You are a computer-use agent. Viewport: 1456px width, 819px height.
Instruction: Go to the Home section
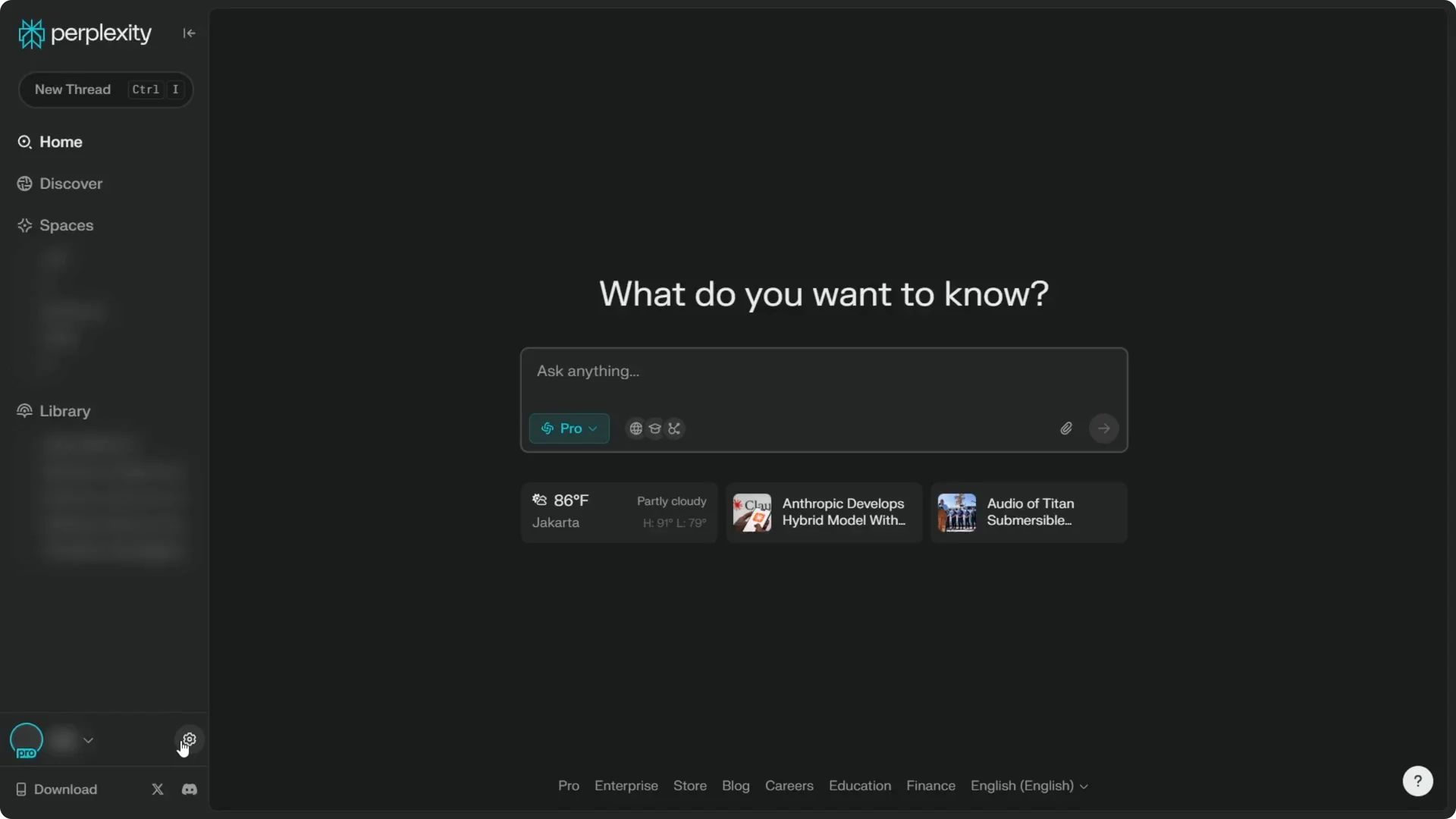click(x=61, y=142)
